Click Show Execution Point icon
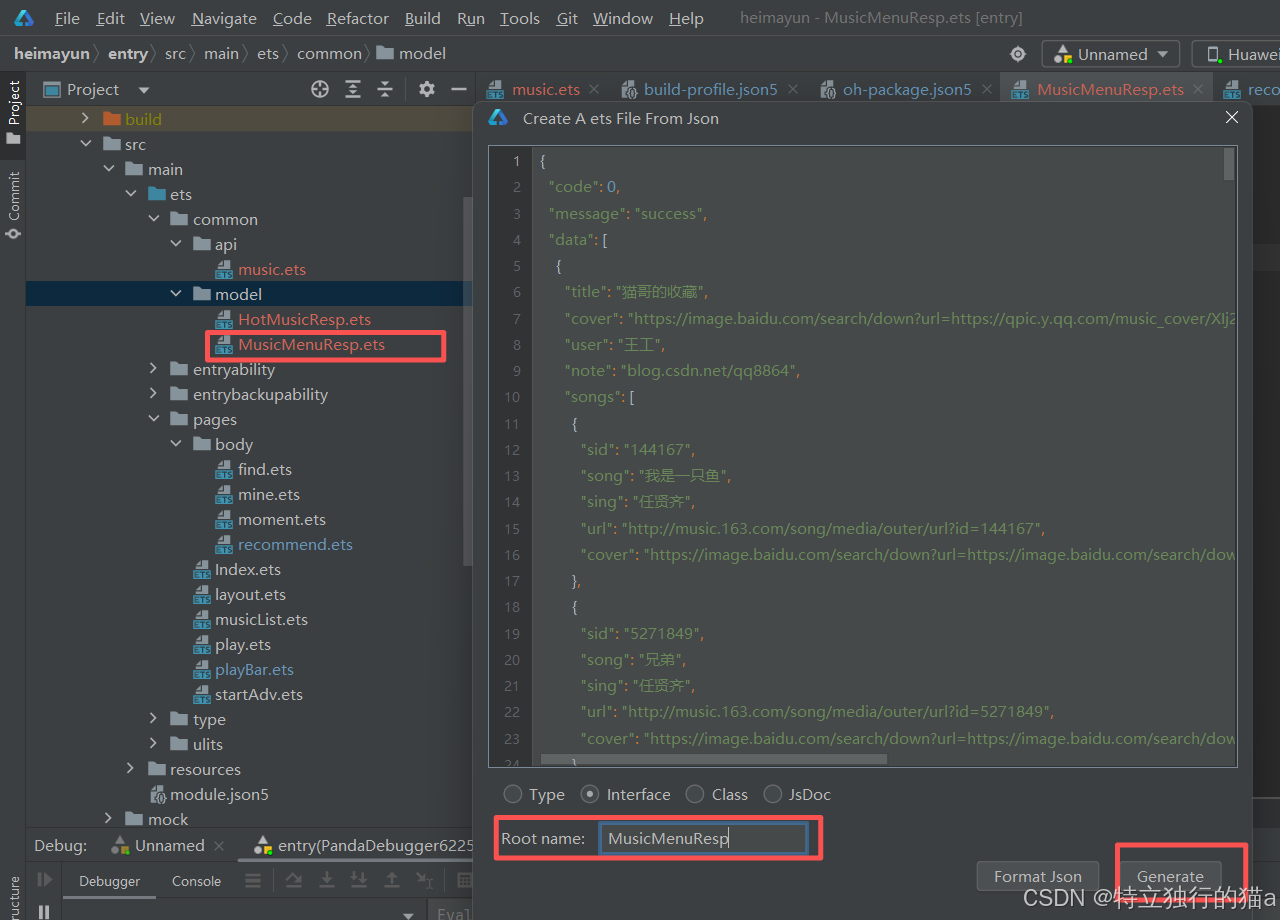The image size is (1280, 920). 253,880
